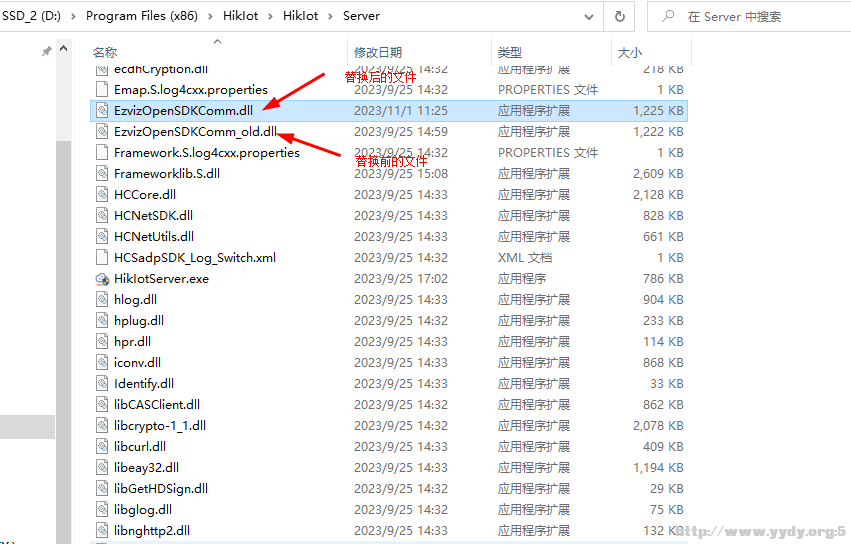Click the hpr.dll file icon
This screenshot has width=851, height=544.
101,341
